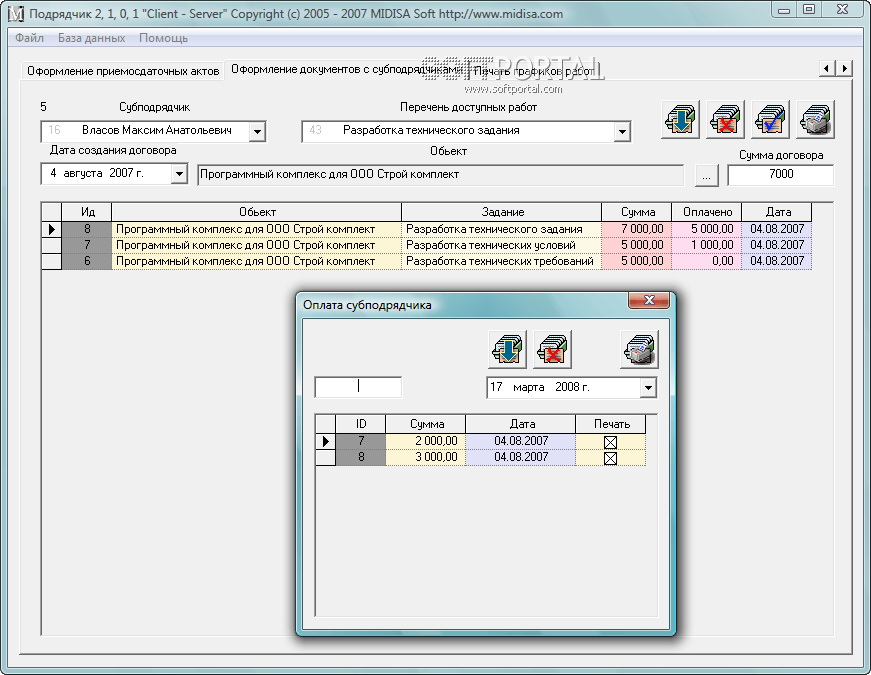Click the ellipsis button next to Объект field
This screenshot has height=675, width=871.
tap(706, 176)
